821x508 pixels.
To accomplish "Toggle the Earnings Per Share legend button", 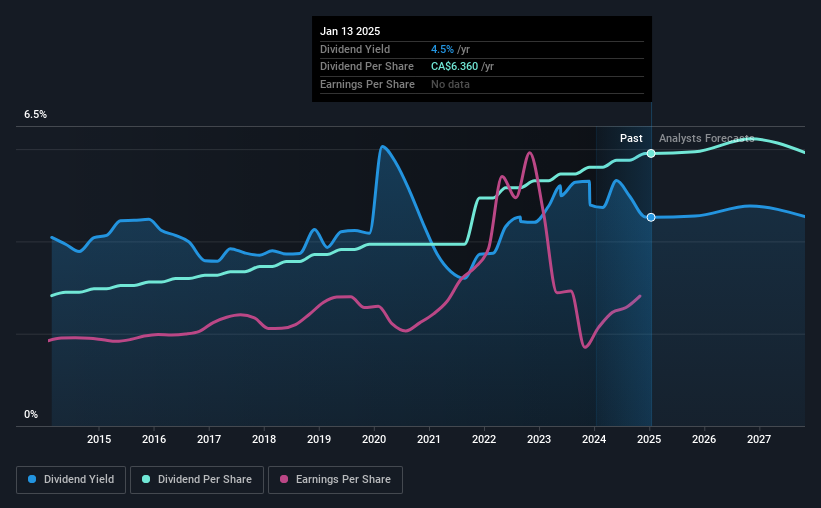I will pyautogui.click(x=335, y=480).
